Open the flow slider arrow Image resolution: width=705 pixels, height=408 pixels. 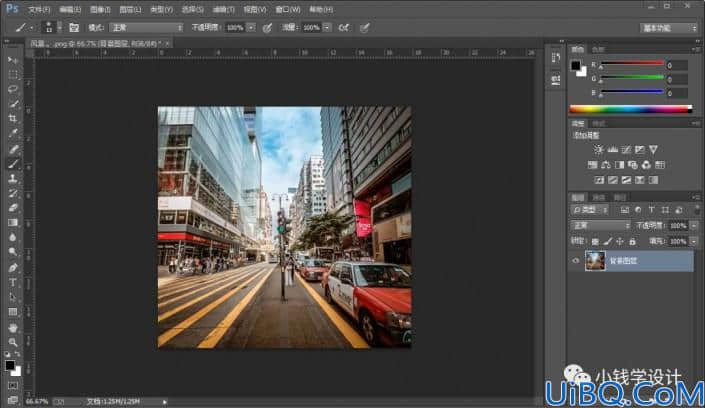[327, 28]
